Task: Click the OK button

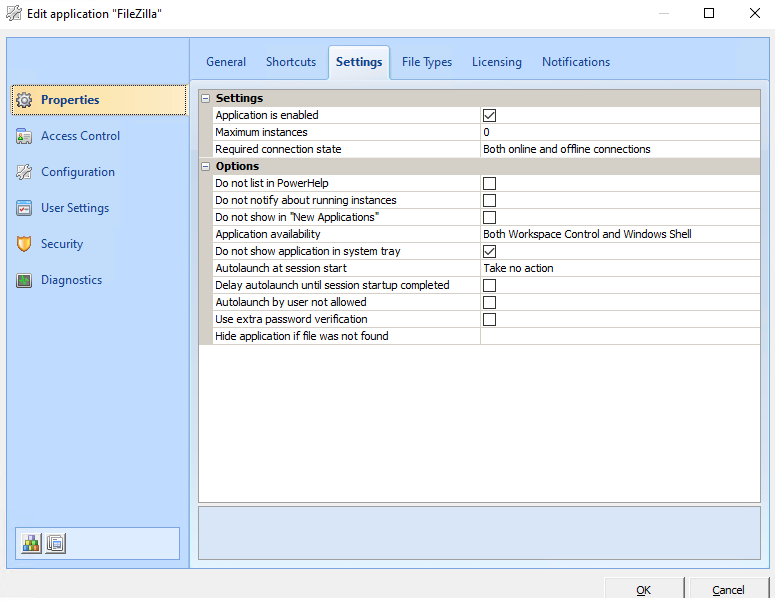Action: point(644,590)
